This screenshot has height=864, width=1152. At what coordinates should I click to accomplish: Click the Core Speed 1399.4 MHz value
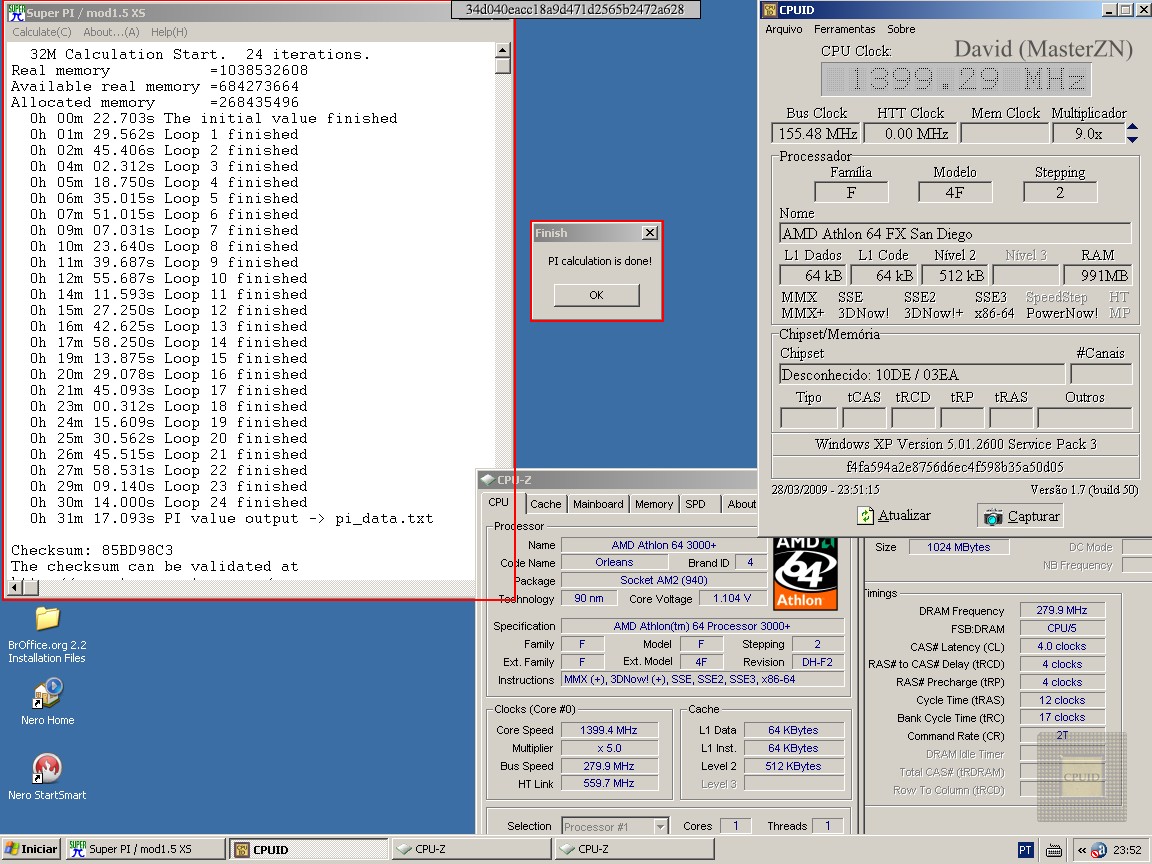click(x=609, y=730)
